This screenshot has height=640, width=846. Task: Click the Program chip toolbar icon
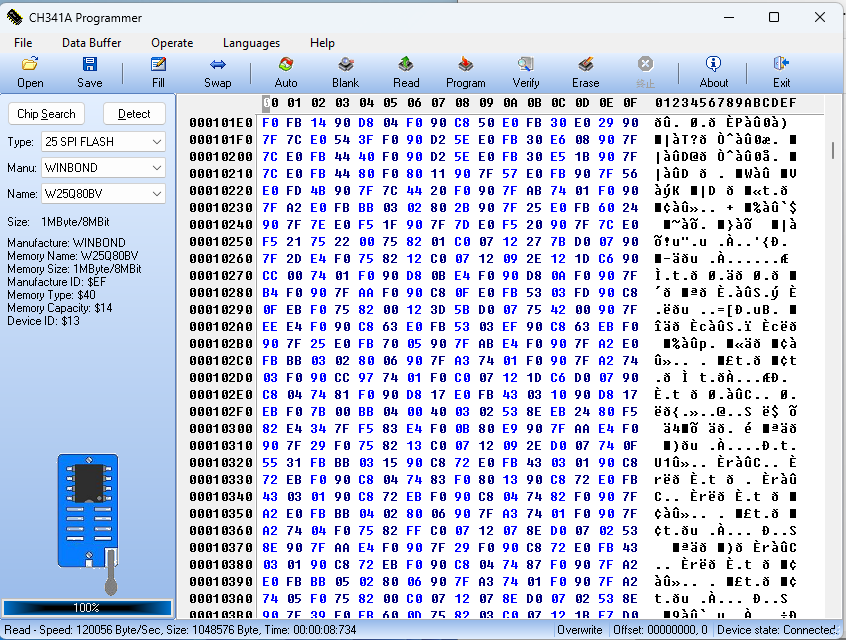[x=465, y=71]
